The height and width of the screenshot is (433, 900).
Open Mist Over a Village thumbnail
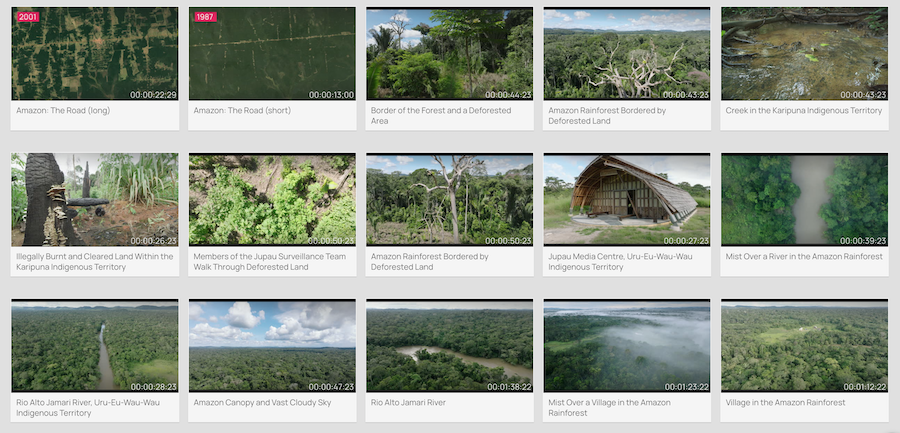click(627, 346)
